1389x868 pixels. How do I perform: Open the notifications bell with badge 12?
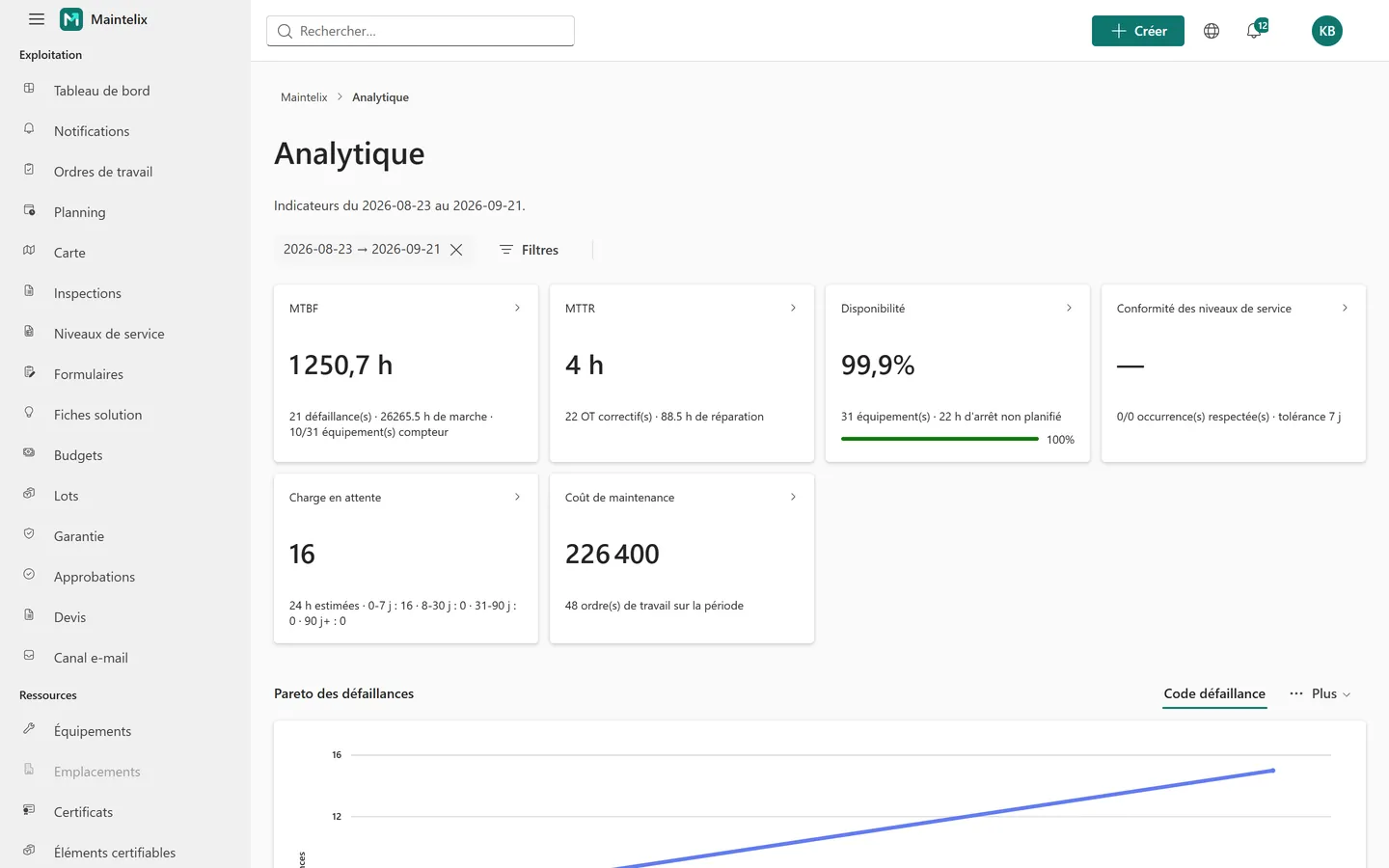click(1255, 30)
